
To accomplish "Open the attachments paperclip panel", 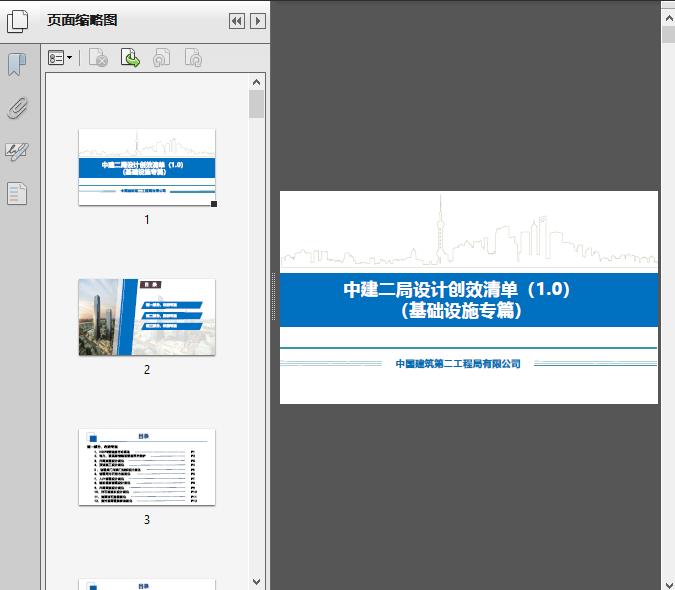I will (18, 108).
